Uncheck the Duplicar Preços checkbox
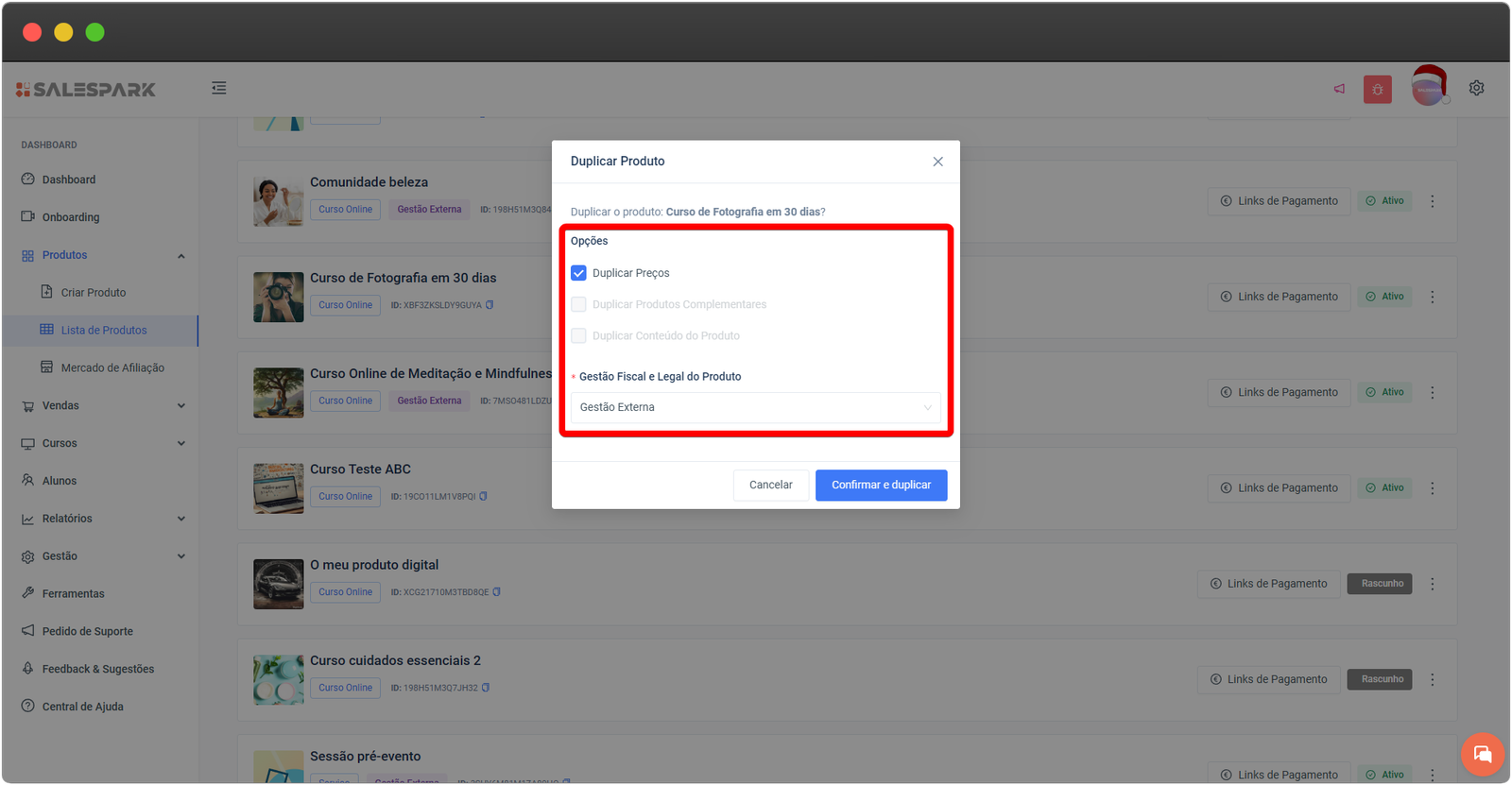The width and height of the screenshot is (1512, 785). point(578,273)
